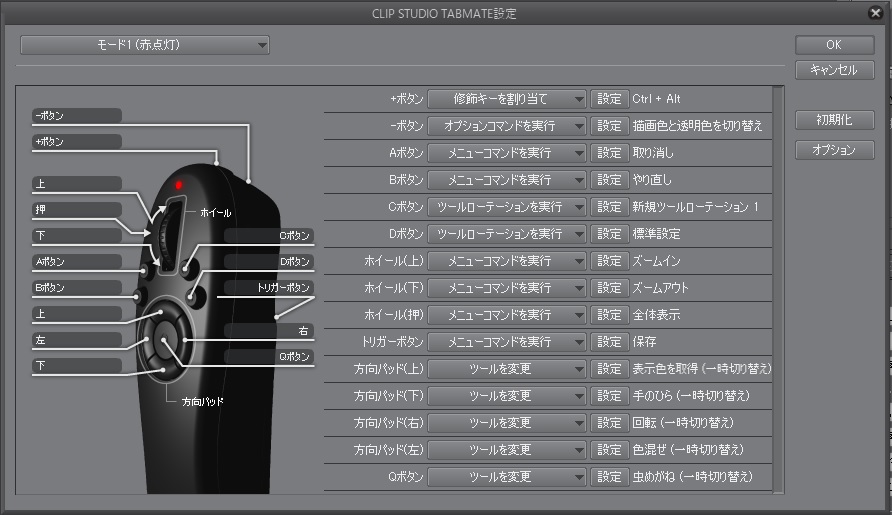
Task: Click 設定 for the 方向パッド(上) row
Action: [609, 369]
